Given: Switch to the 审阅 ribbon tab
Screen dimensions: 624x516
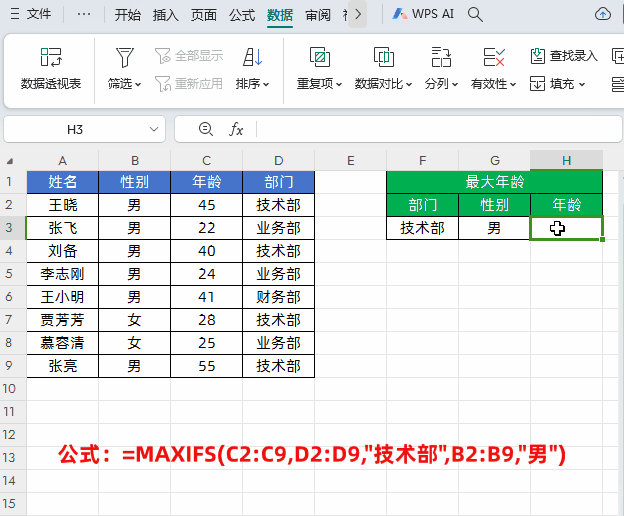Looking at the screenshot, I should pyautogui.click(x=318, y=15).
